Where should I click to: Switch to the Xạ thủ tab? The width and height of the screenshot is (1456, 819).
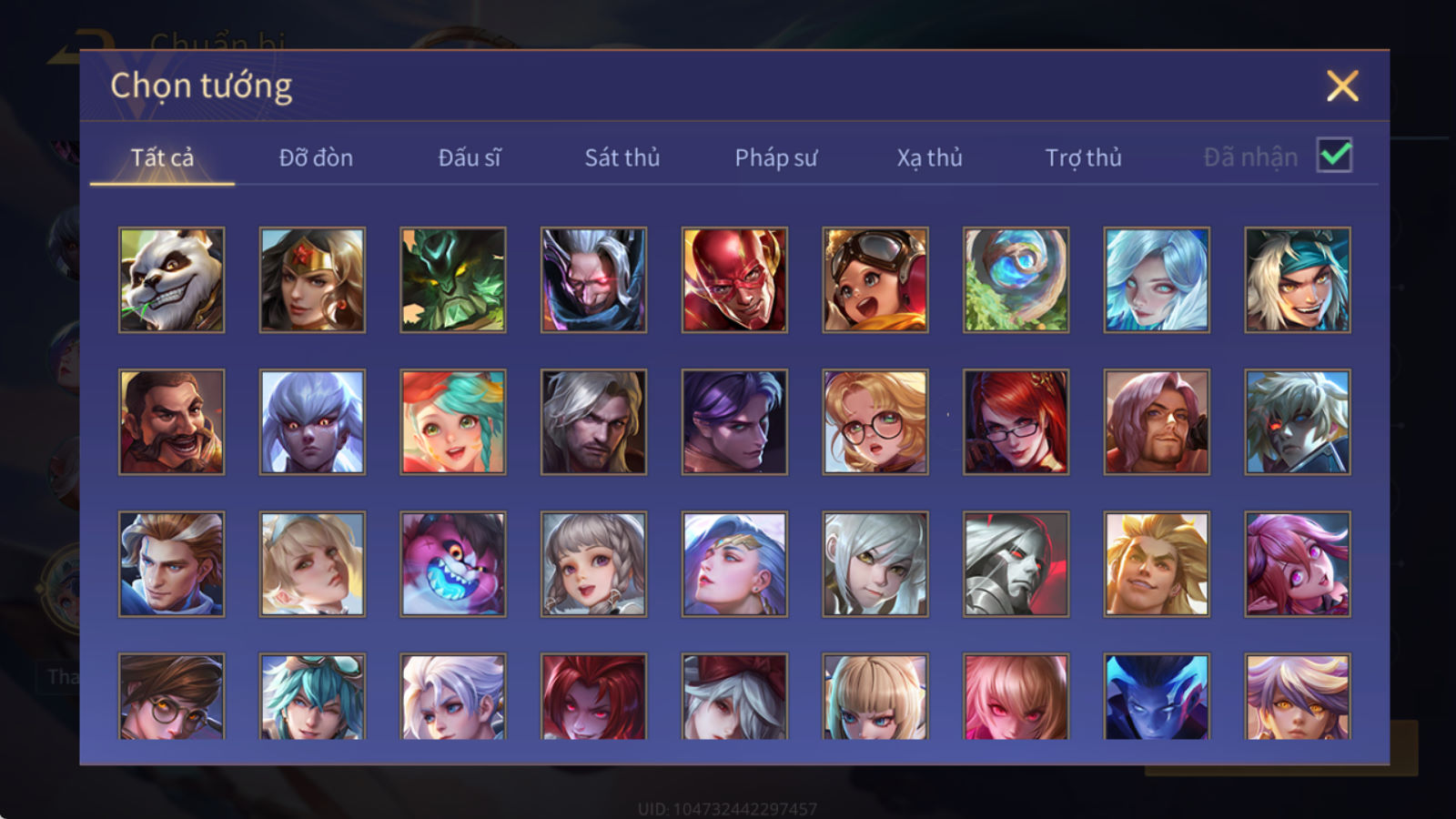tap(929, 157)
